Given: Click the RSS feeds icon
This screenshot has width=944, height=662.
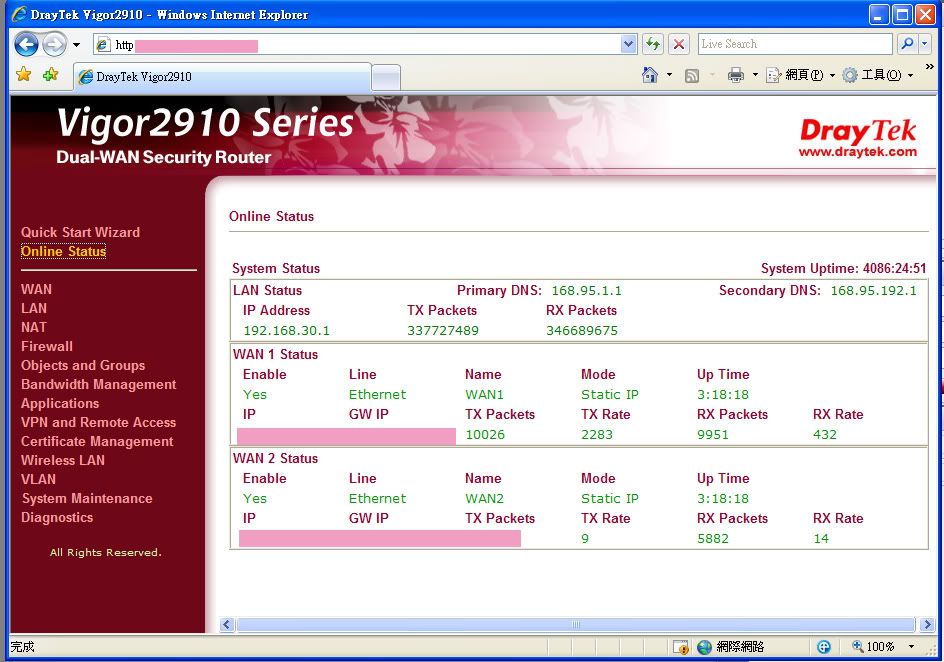Looking at the screenshot, I should tap(692, 75).
